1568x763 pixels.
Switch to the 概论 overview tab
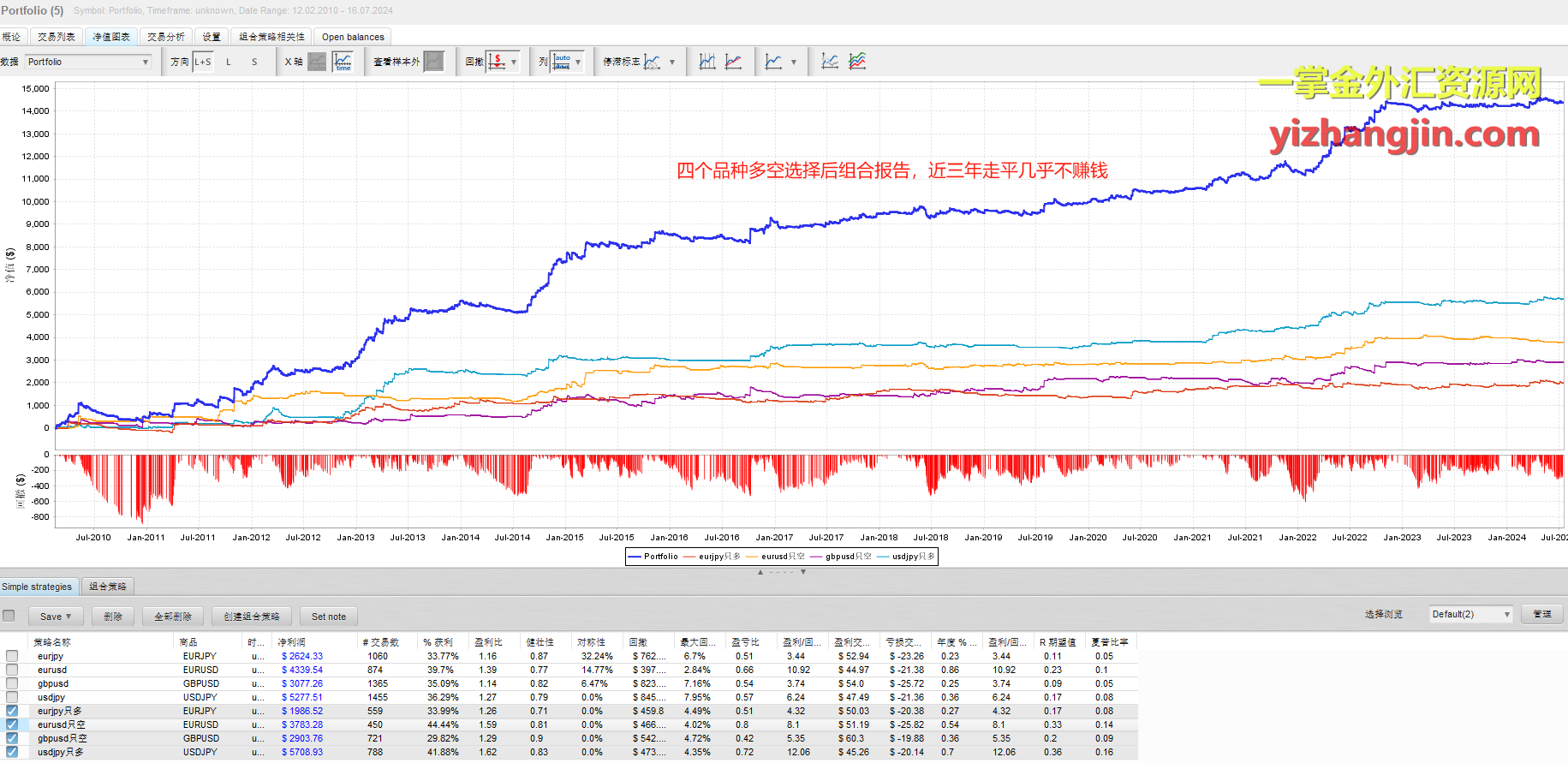11,37
